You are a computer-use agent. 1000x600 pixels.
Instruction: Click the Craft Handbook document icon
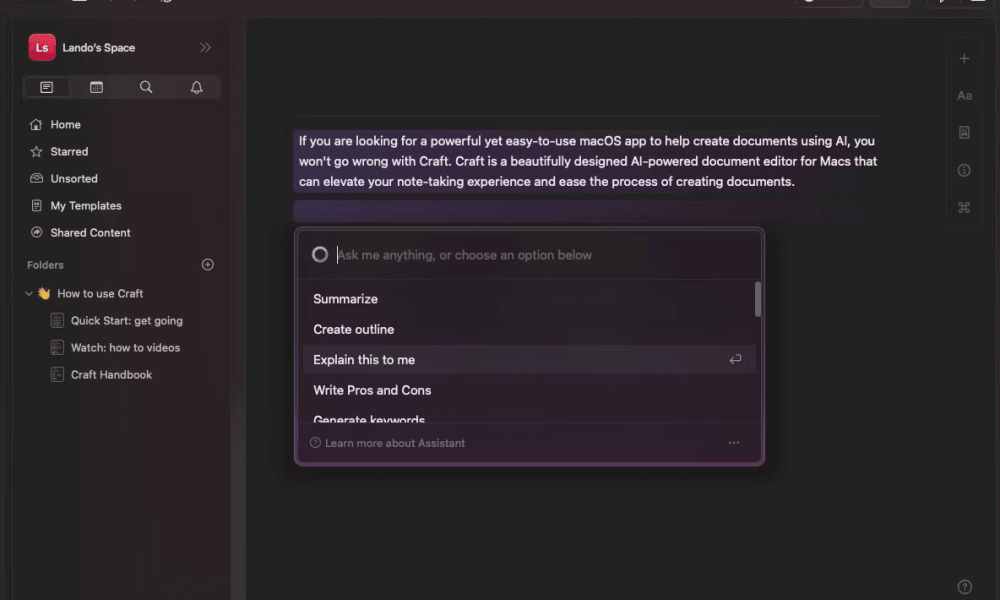57,375
